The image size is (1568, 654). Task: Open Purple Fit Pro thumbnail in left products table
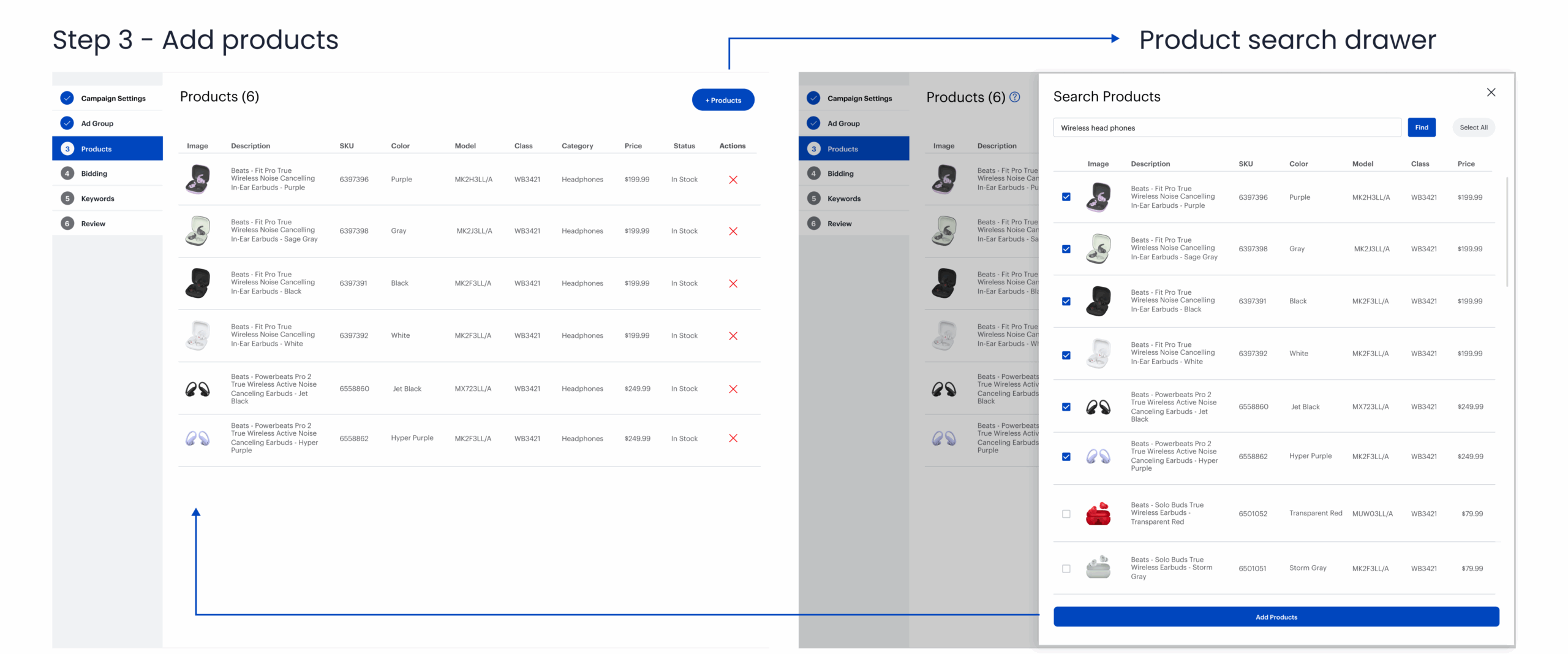198,179
